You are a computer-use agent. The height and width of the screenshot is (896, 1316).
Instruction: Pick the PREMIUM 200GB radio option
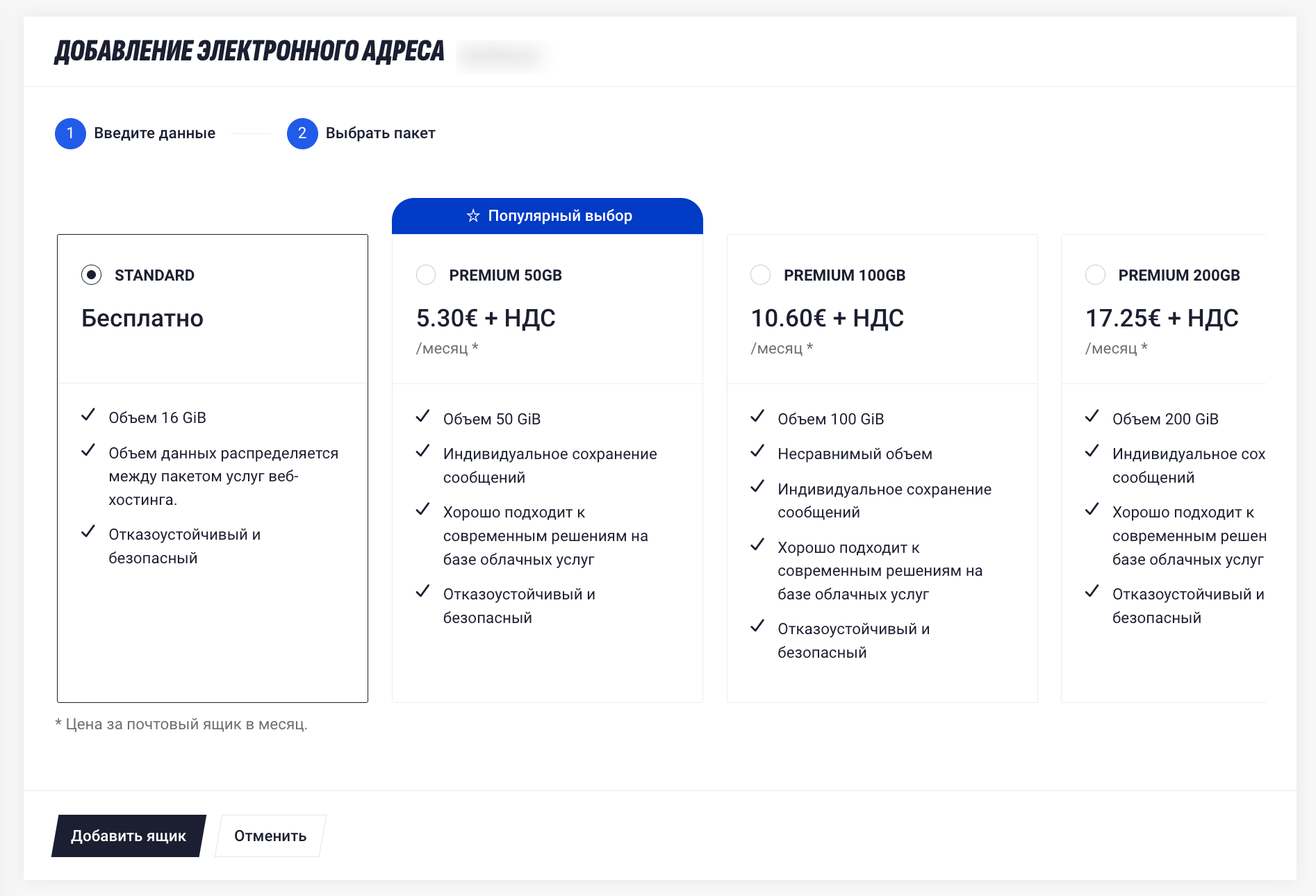click(1095, 275)
